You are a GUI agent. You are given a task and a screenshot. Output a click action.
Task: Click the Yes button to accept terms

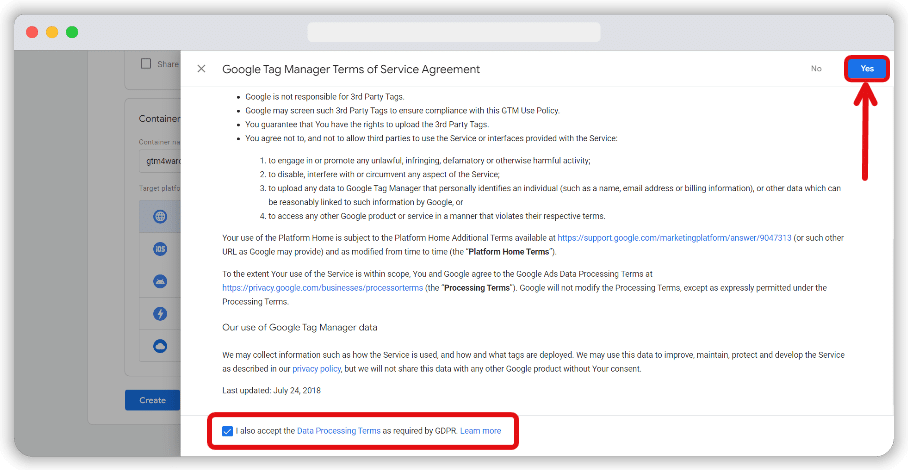(x=867, y=68)
